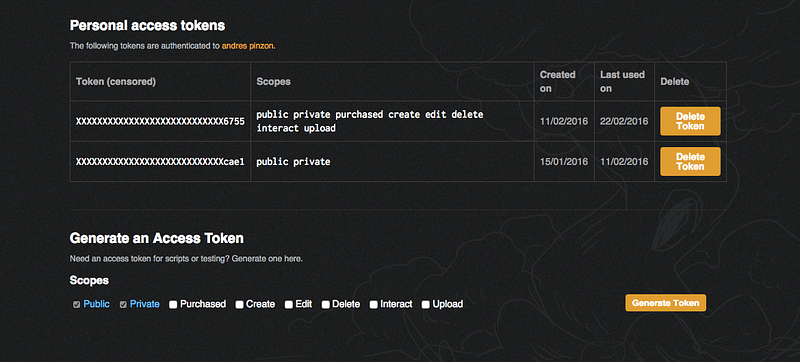
Task: Tick the Delete scope checkbox
Action: click(x=326, y=304)
